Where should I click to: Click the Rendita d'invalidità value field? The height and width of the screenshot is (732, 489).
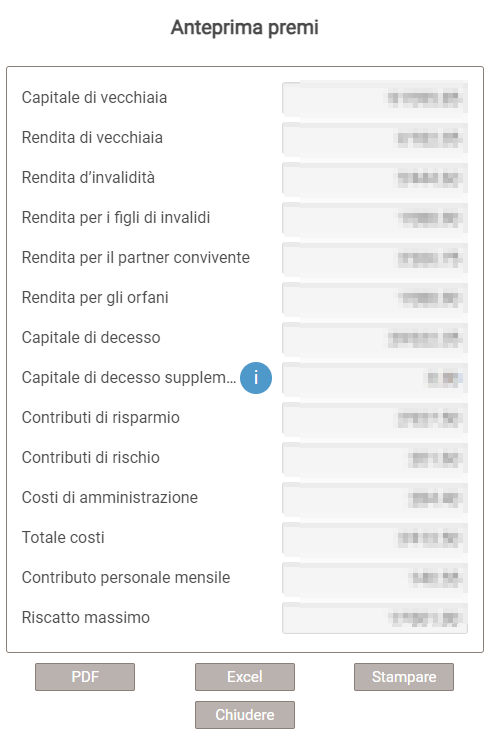pos(375,178)
